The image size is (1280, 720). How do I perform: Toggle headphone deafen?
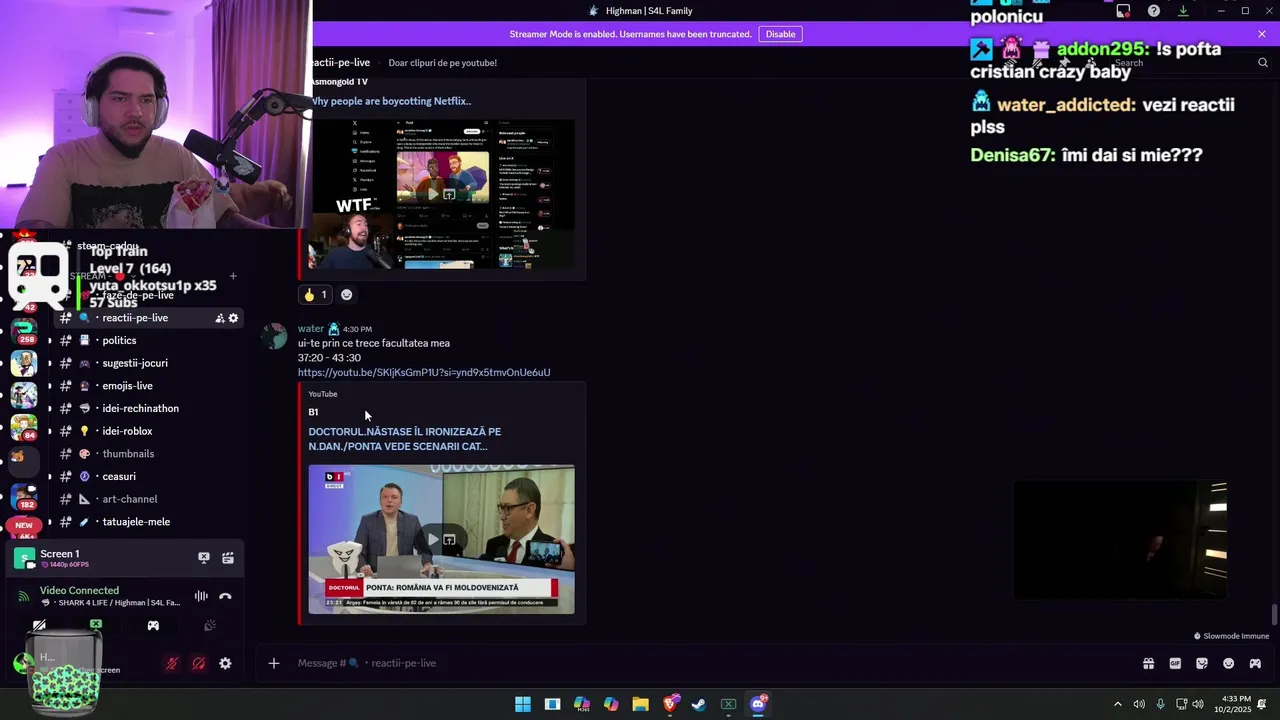coord(198,663)
